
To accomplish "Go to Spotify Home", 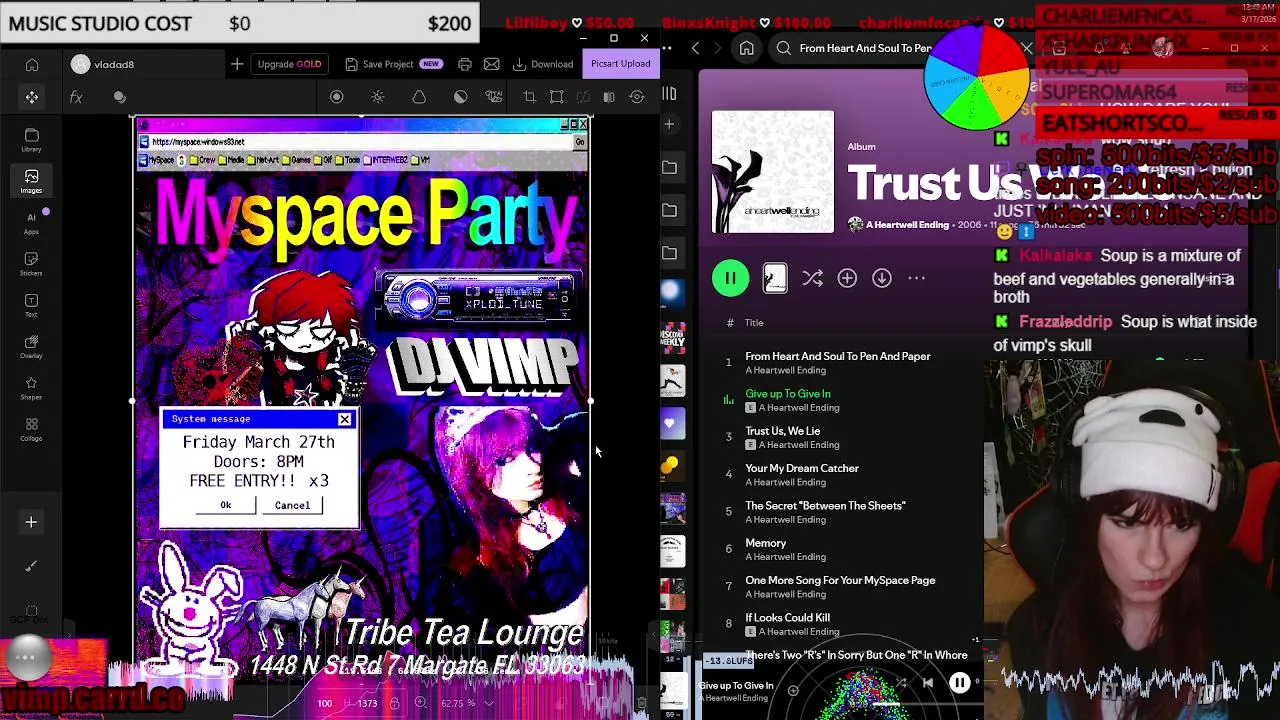I will click(x=746, y=48).
